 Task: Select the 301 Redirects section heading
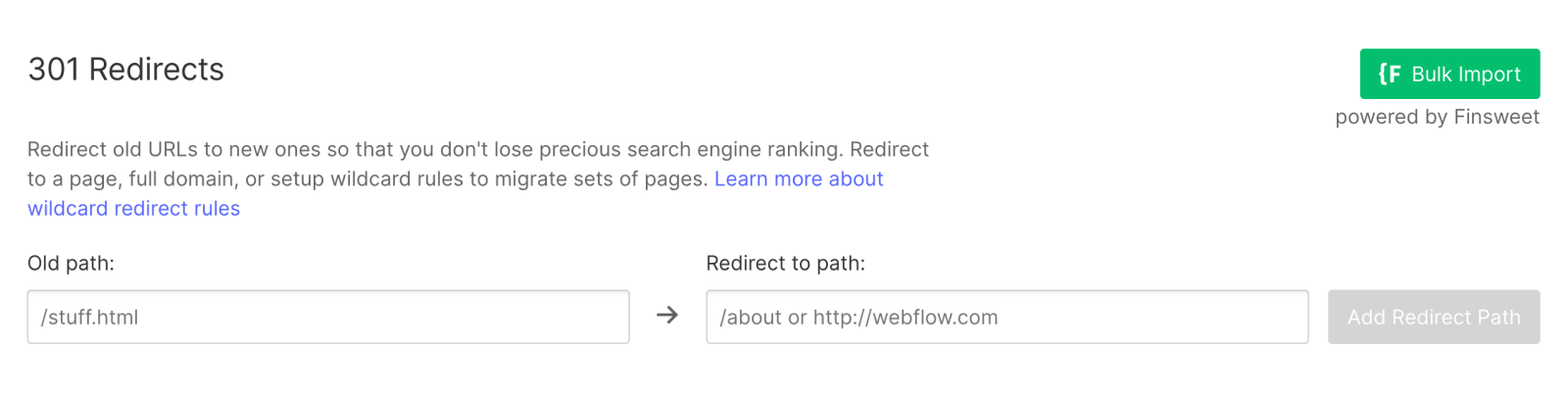coord(125,70)
